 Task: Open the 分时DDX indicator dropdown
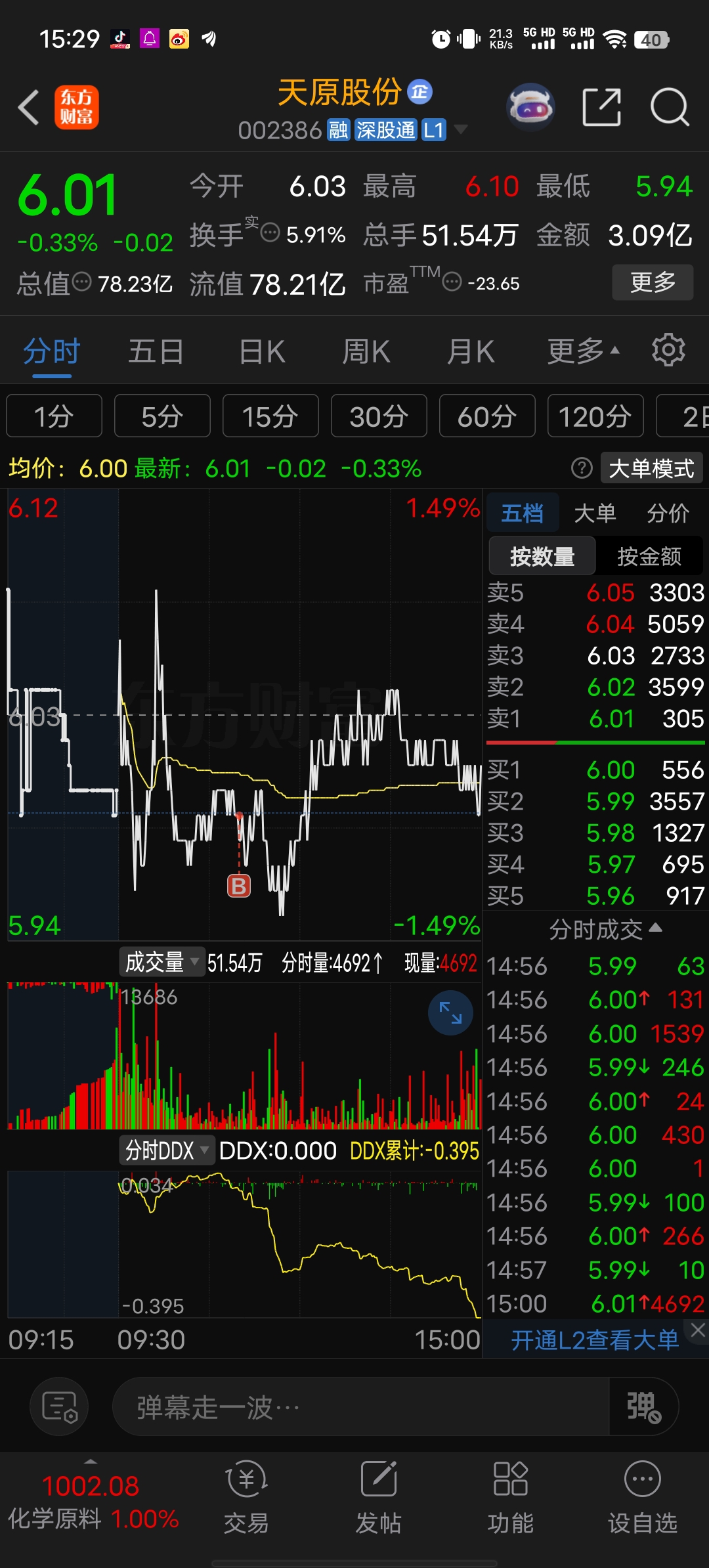[x=167, y=1150]
